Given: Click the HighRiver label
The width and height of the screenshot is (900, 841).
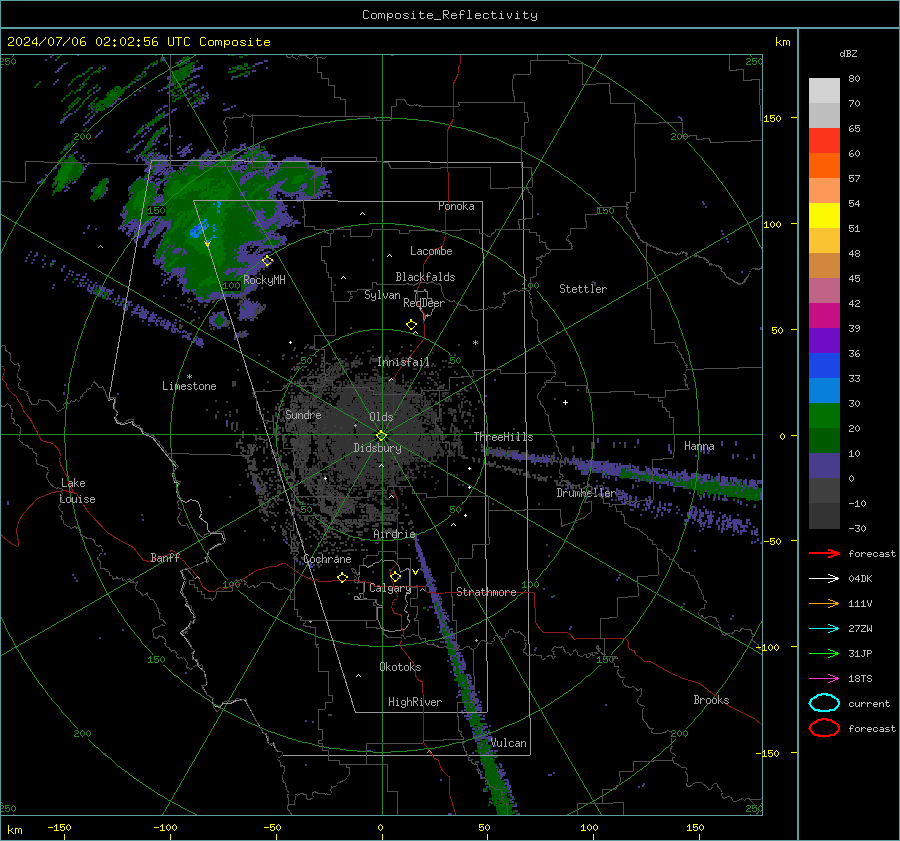Looking at the screenshot, I should pyautogui.click(x=415, y=702).
